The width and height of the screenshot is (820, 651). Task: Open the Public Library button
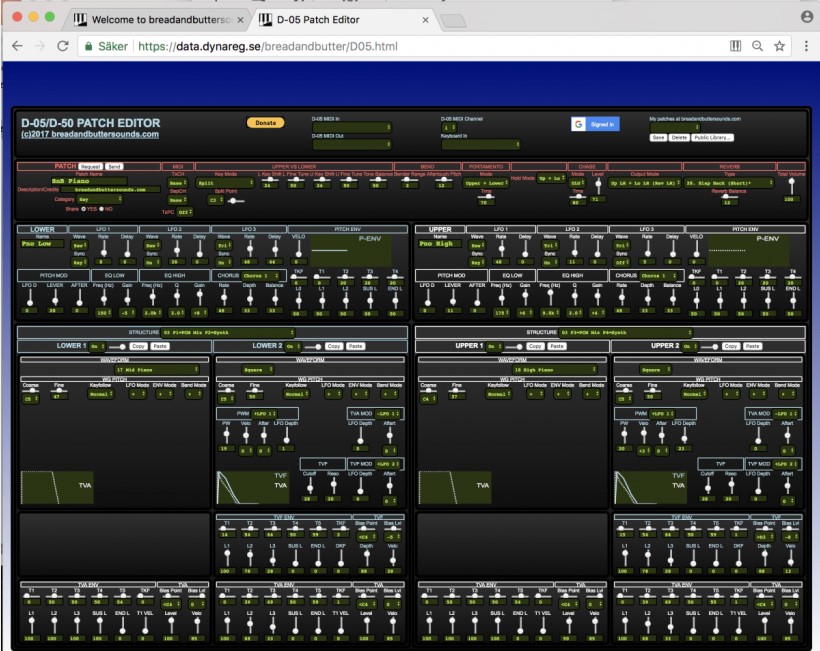coord(711,137)
